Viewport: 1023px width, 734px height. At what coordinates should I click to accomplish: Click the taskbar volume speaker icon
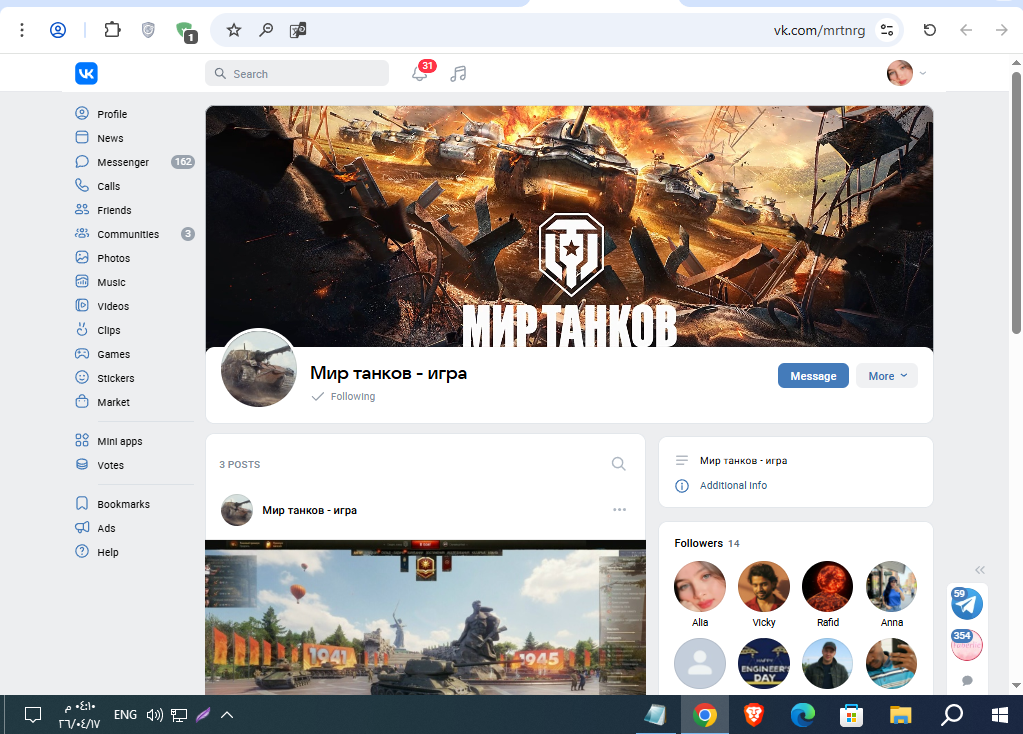tap(155, 715)
